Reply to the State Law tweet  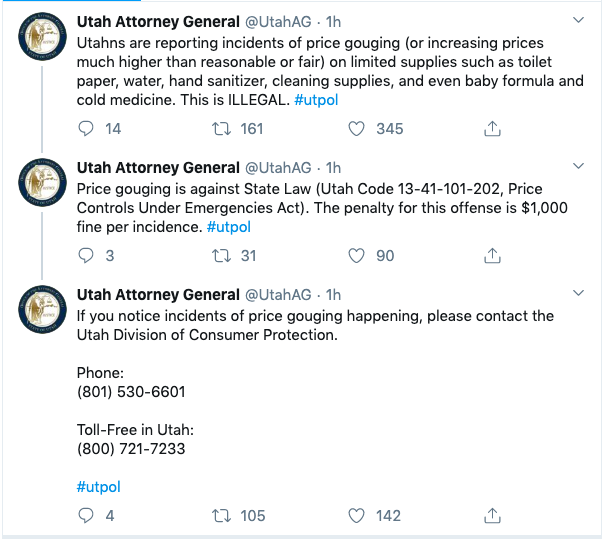[86, 256]
